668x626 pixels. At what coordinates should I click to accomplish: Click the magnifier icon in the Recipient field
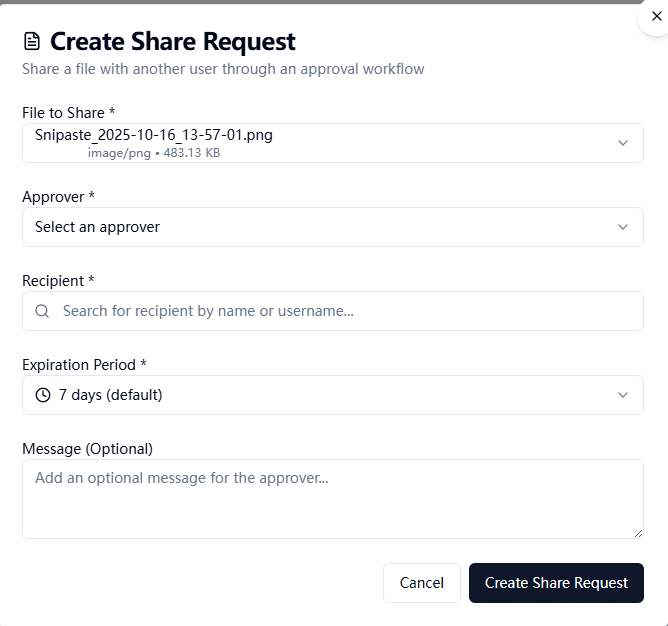click(x=43, y=311)
